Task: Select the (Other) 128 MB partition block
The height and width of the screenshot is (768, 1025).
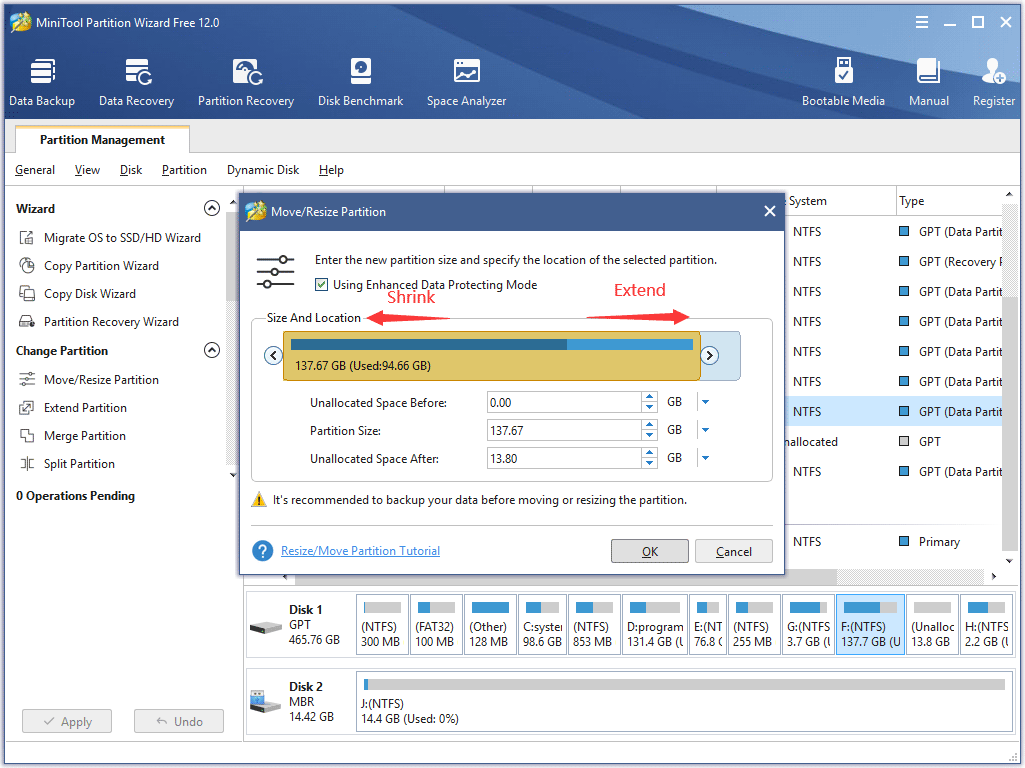Action: point(489,625)
